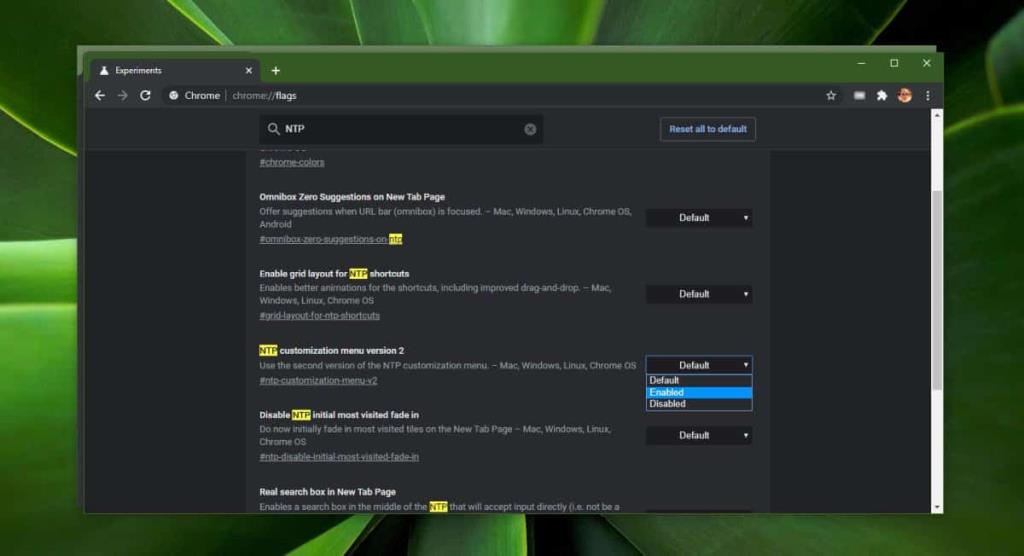Click the browser forward arrow

coord(123,95)
